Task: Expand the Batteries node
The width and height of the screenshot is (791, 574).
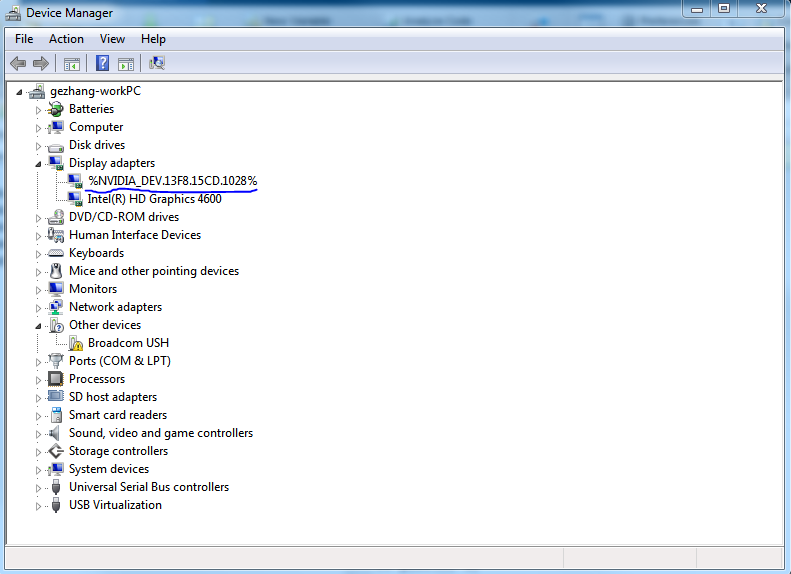Action: click(38, 110)
